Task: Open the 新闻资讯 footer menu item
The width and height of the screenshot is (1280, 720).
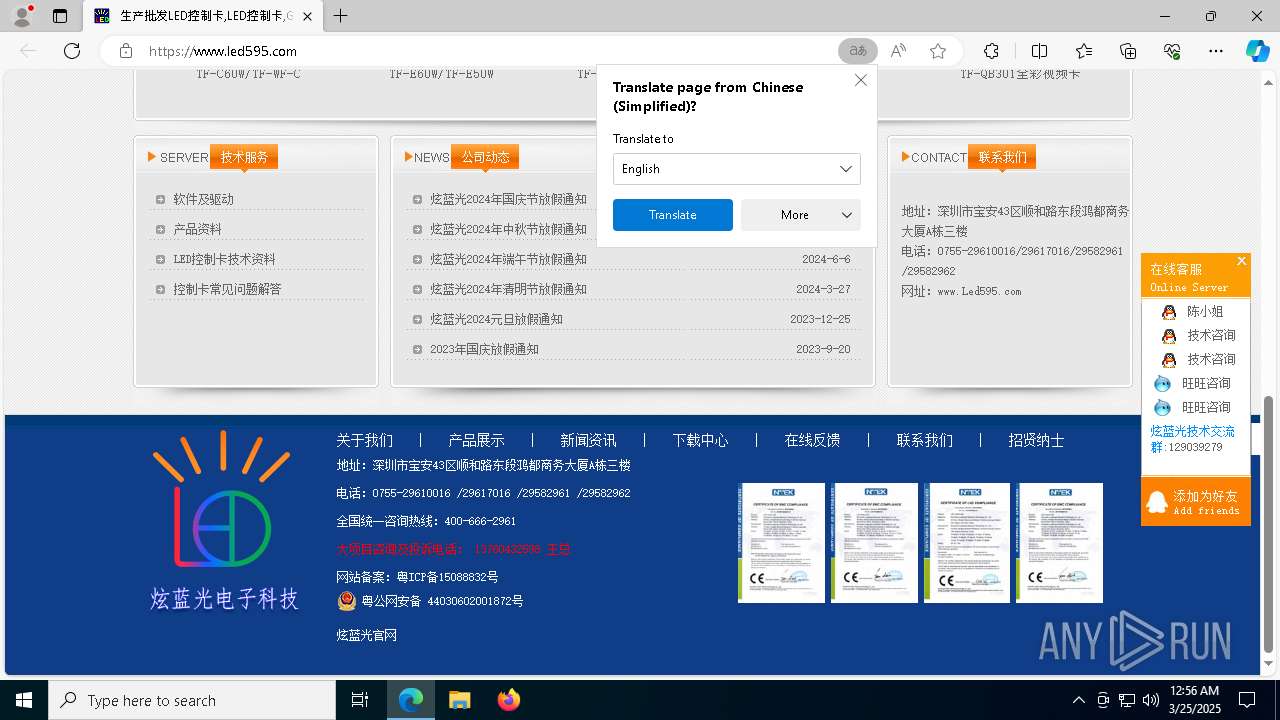Action: (588, 440)
